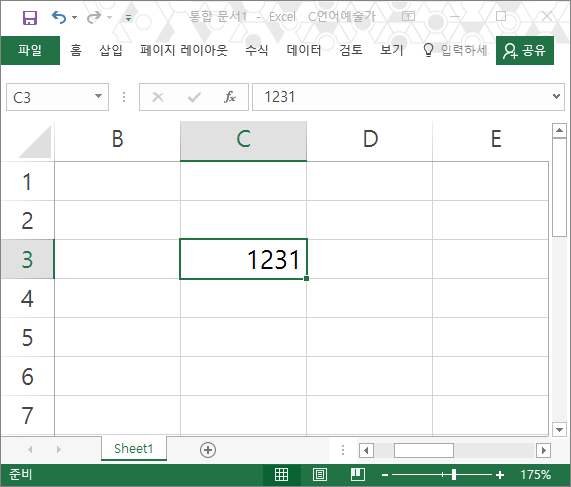This screenshot has width=571, height=487.
Task: Open the 검토 ribbon tab
Action: tap(351, 50)
